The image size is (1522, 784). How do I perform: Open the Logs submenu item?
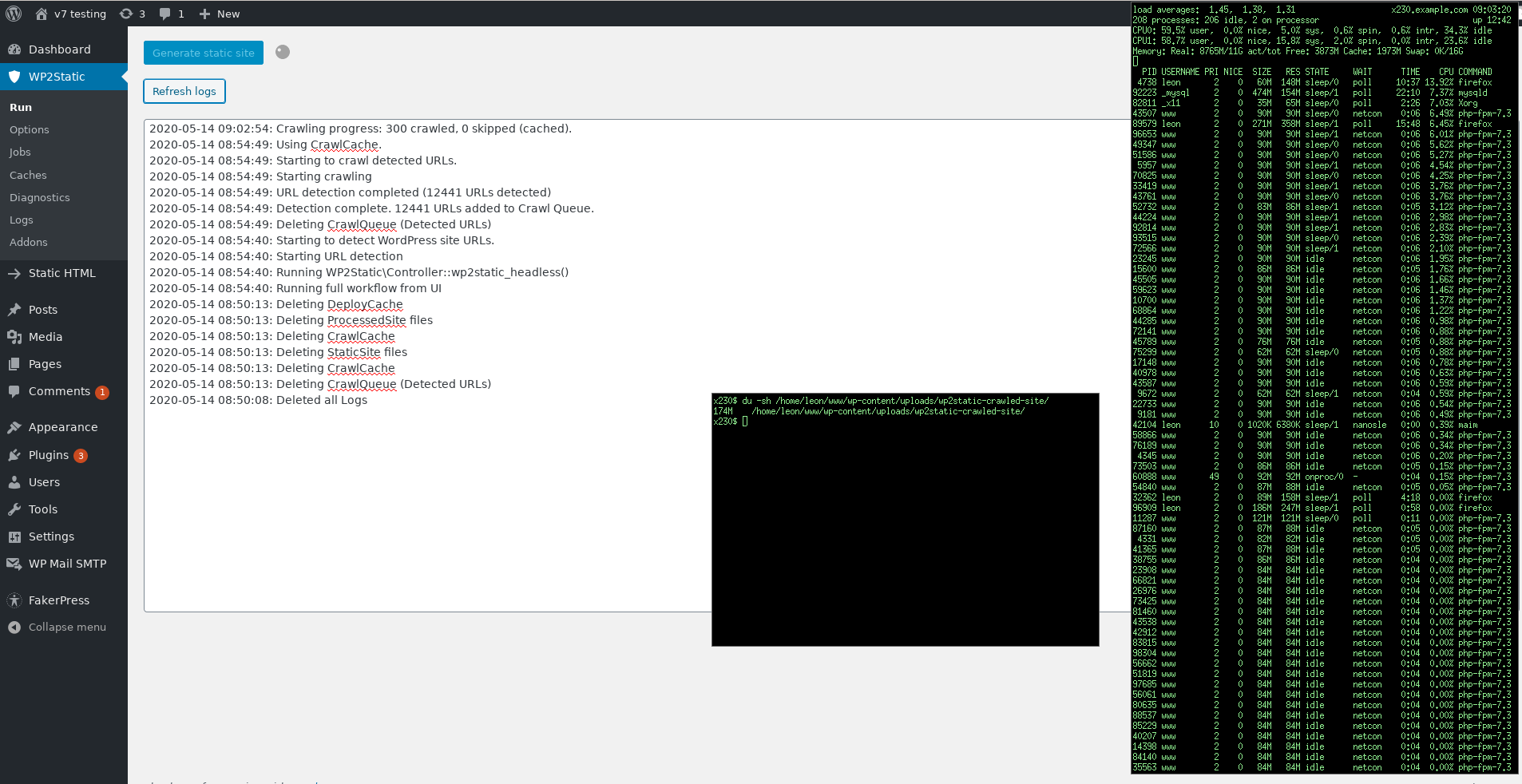pyautogui.click(x=22, y=220)
